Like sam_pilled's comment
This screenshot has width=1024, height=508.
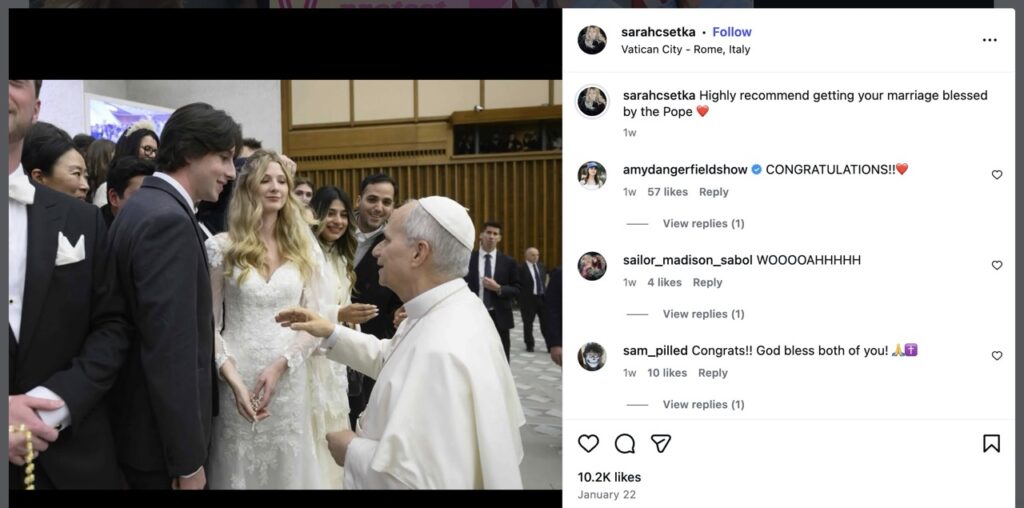[996, 356]
